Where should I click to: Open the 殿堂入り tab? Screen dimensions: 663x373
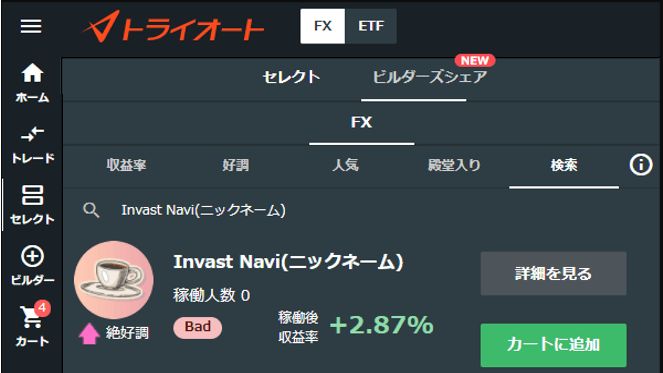coord(454,165)
